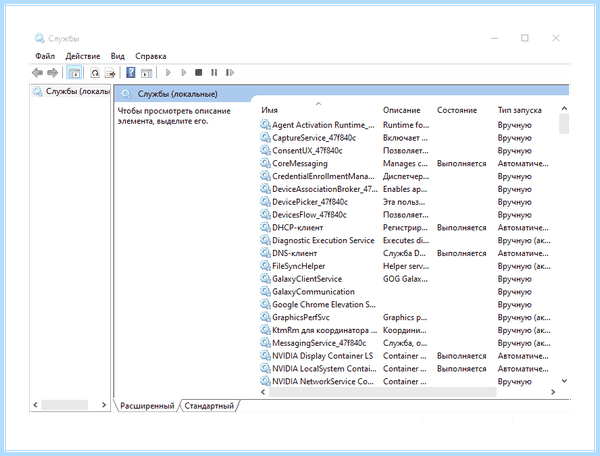Screen dimensions: 600x456
Task: Click the gear icon beside FileSyncHelper
Action: point(265,266)
